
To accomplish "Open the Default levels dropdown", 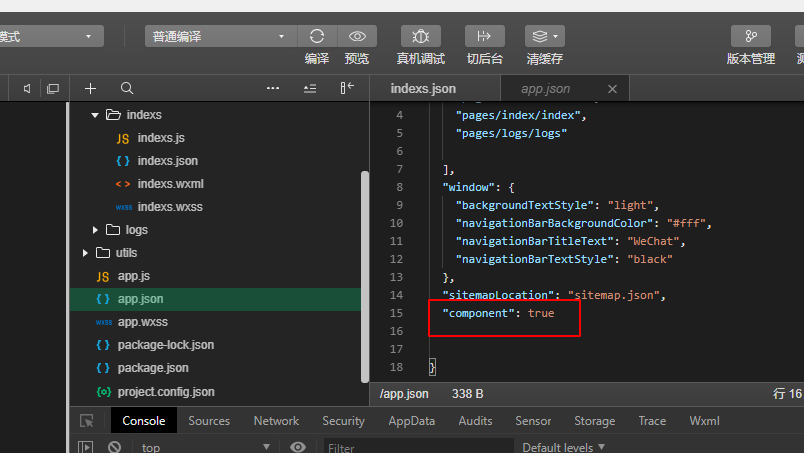I will pyautogui.click(x=564, y=447).
